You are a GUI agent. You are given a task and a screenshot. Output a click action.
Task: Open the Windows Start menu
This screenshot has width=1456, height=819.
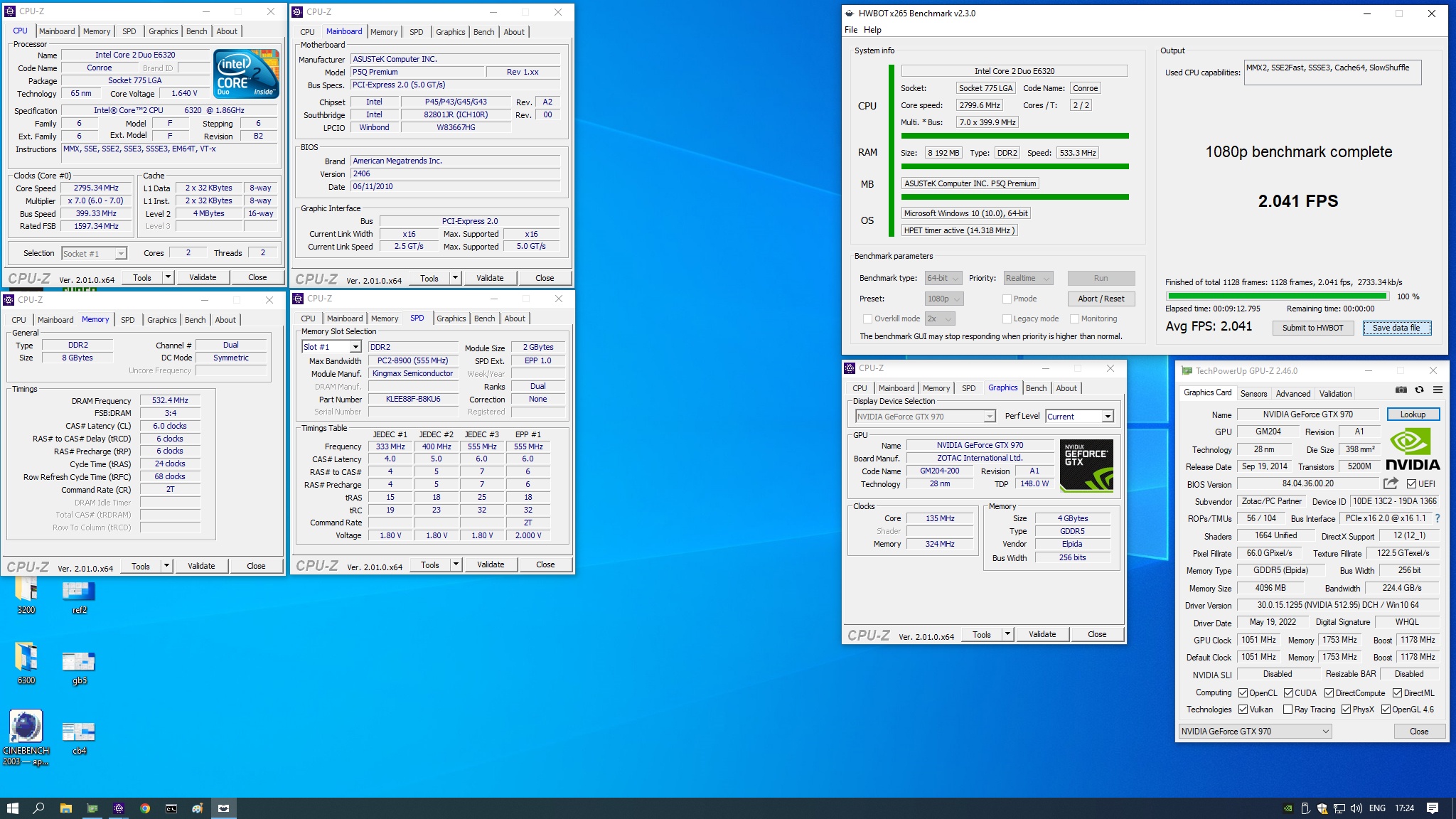pos(12,808)
